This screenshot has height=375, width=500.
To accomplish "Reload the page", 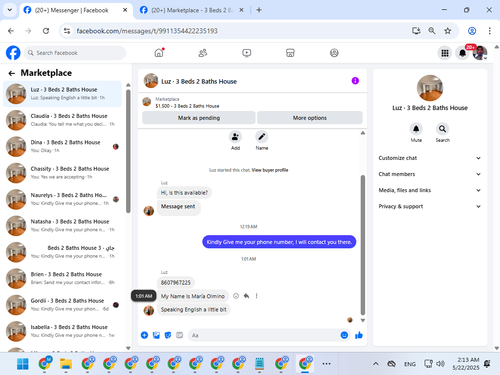I will point(46,31).
